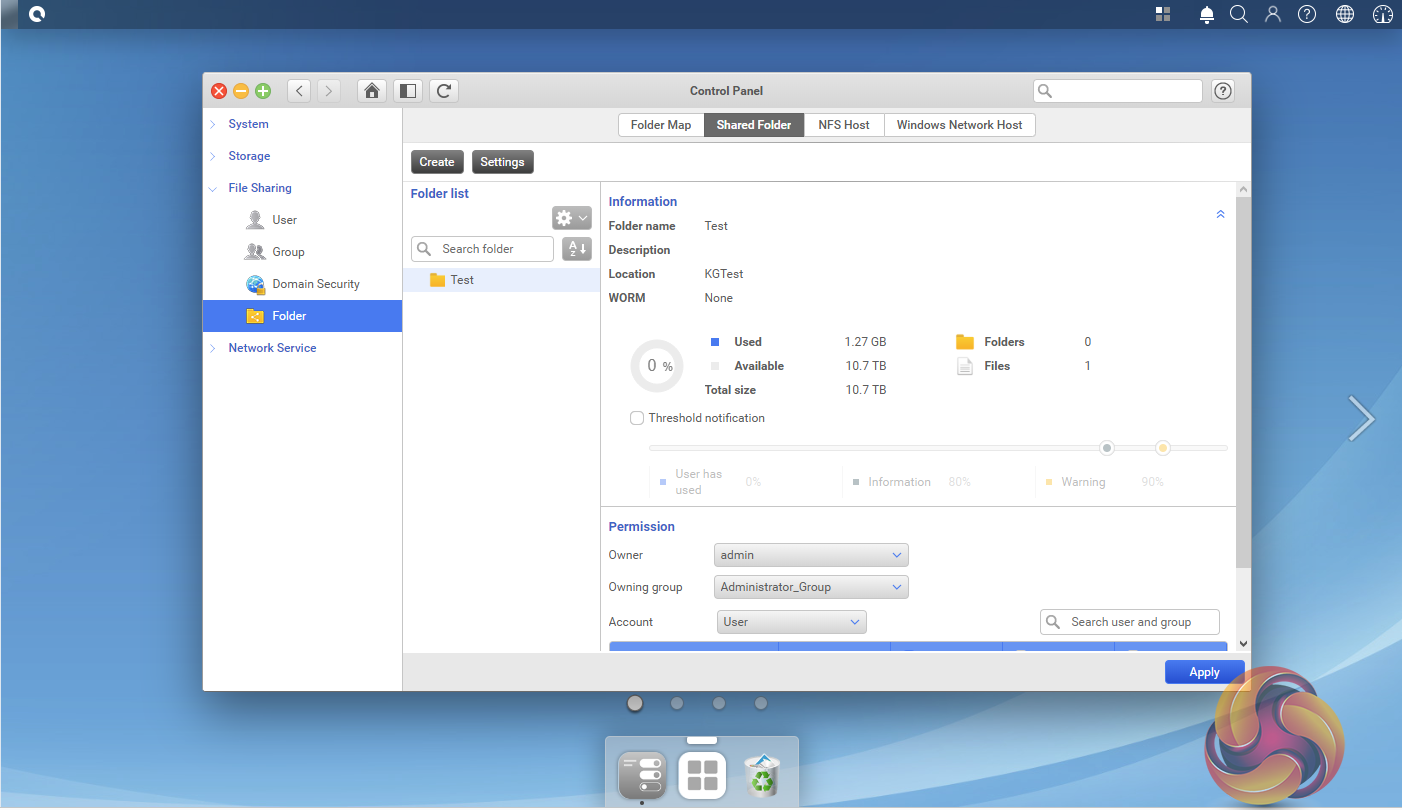Image resolution: width=1402 pixels, height=810 pixels.
Task: Toggle the sidebar panel layout icon
Action: pos(408,91)
